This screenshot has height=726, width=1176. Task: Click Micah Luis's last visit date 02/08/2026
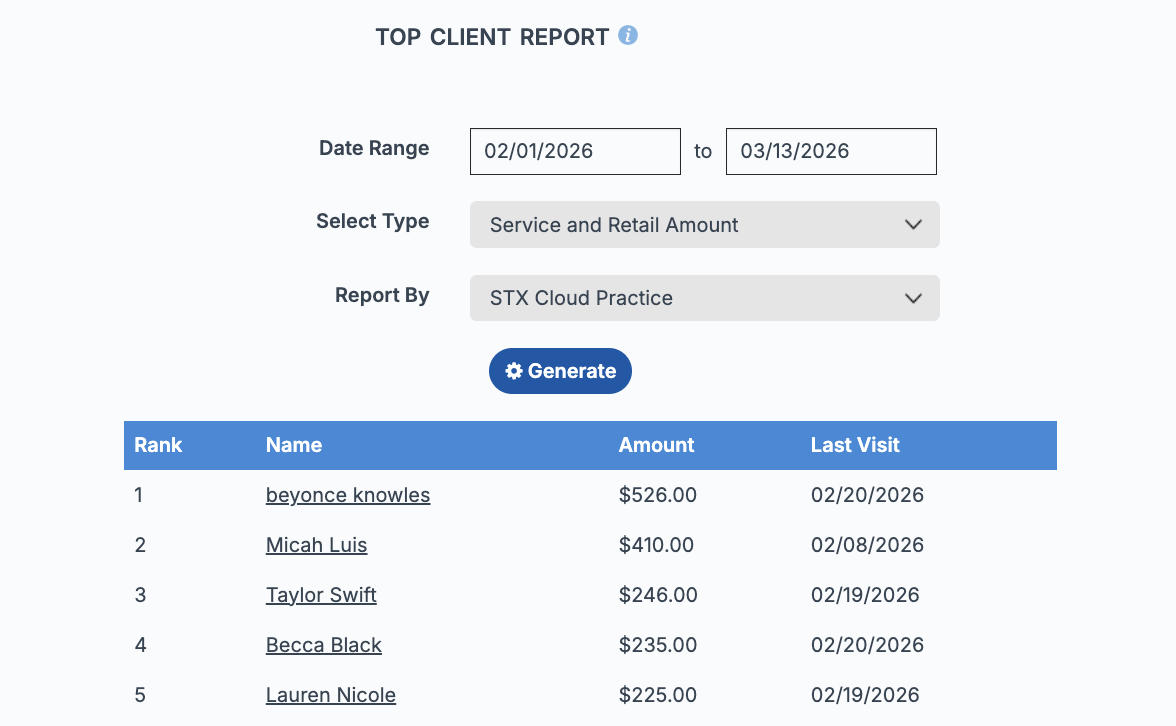tap(867, 545)
